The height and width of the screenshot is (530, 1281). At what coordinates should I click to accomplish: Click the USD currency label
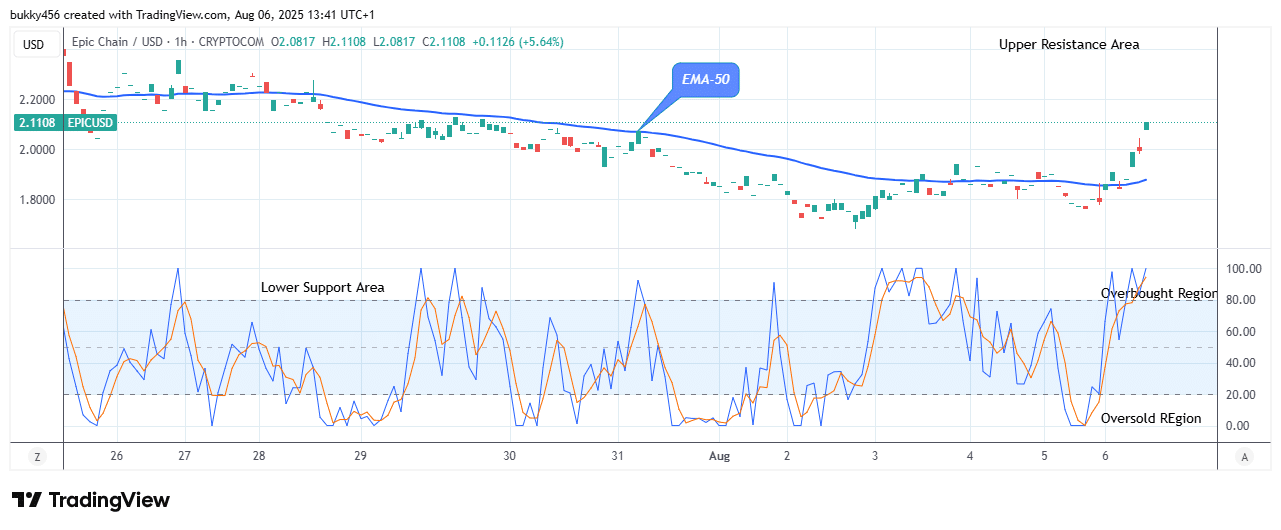point(35,44)
